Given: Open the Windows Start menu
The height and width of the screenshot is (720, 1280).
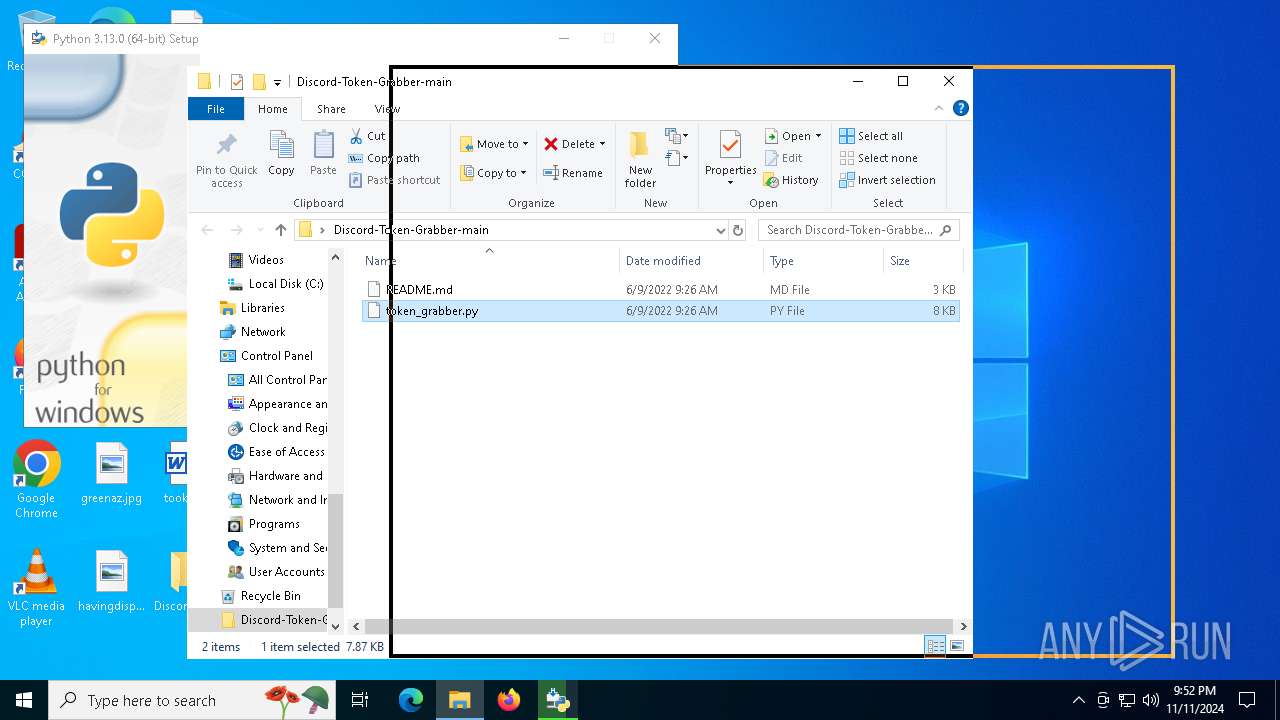Looking at the screenshot, I should (x=24, y=700).
